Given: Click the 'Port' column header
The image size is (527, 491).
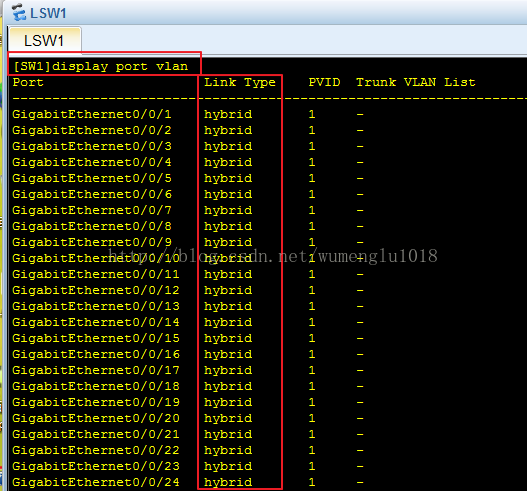Looking at the screenshot, I should point(28,82).
